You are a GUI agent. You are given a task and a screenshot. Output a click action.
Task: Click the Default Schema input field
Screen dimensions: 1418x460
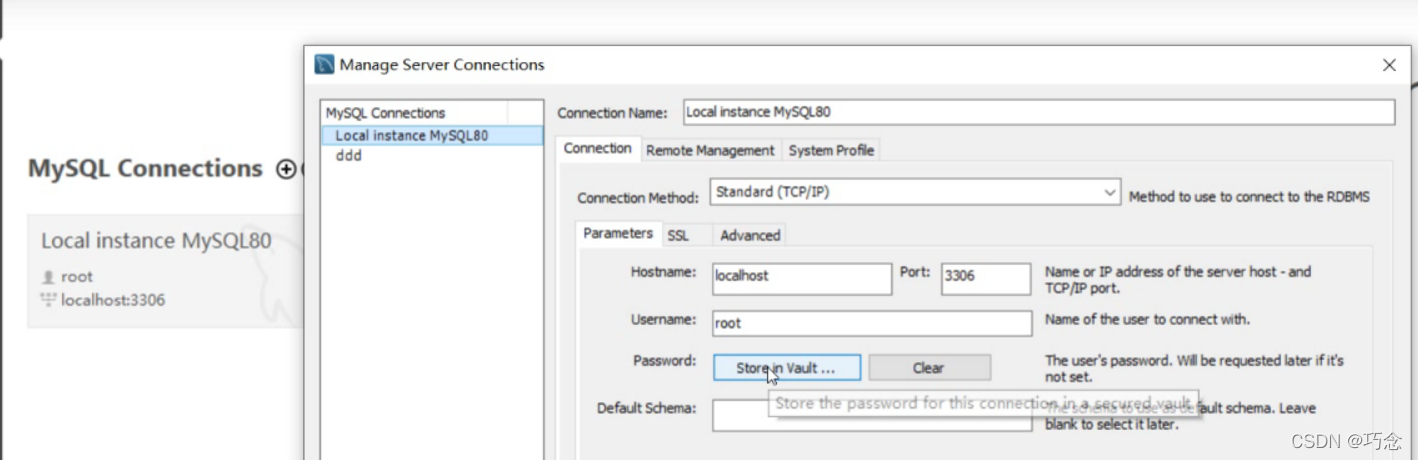pyautogui.click(x=872, y=416)
